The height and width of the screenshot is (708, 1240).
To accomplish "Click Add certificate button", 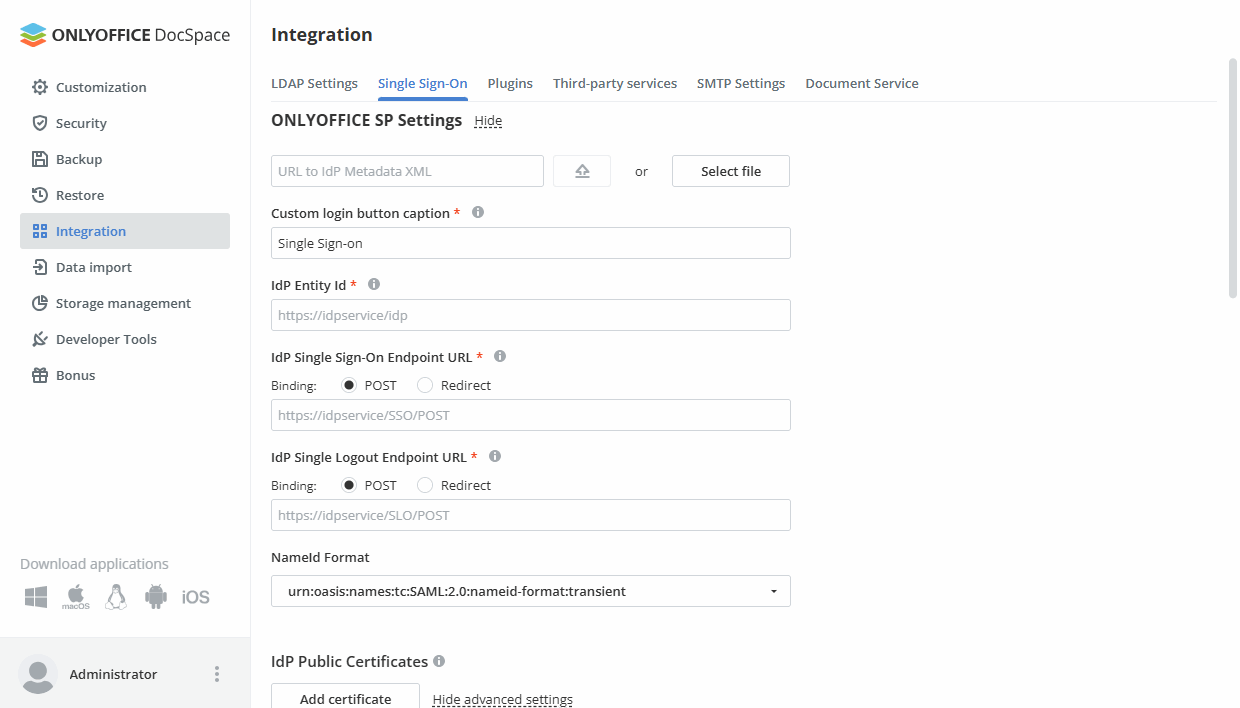I will [x=345, y=698].
